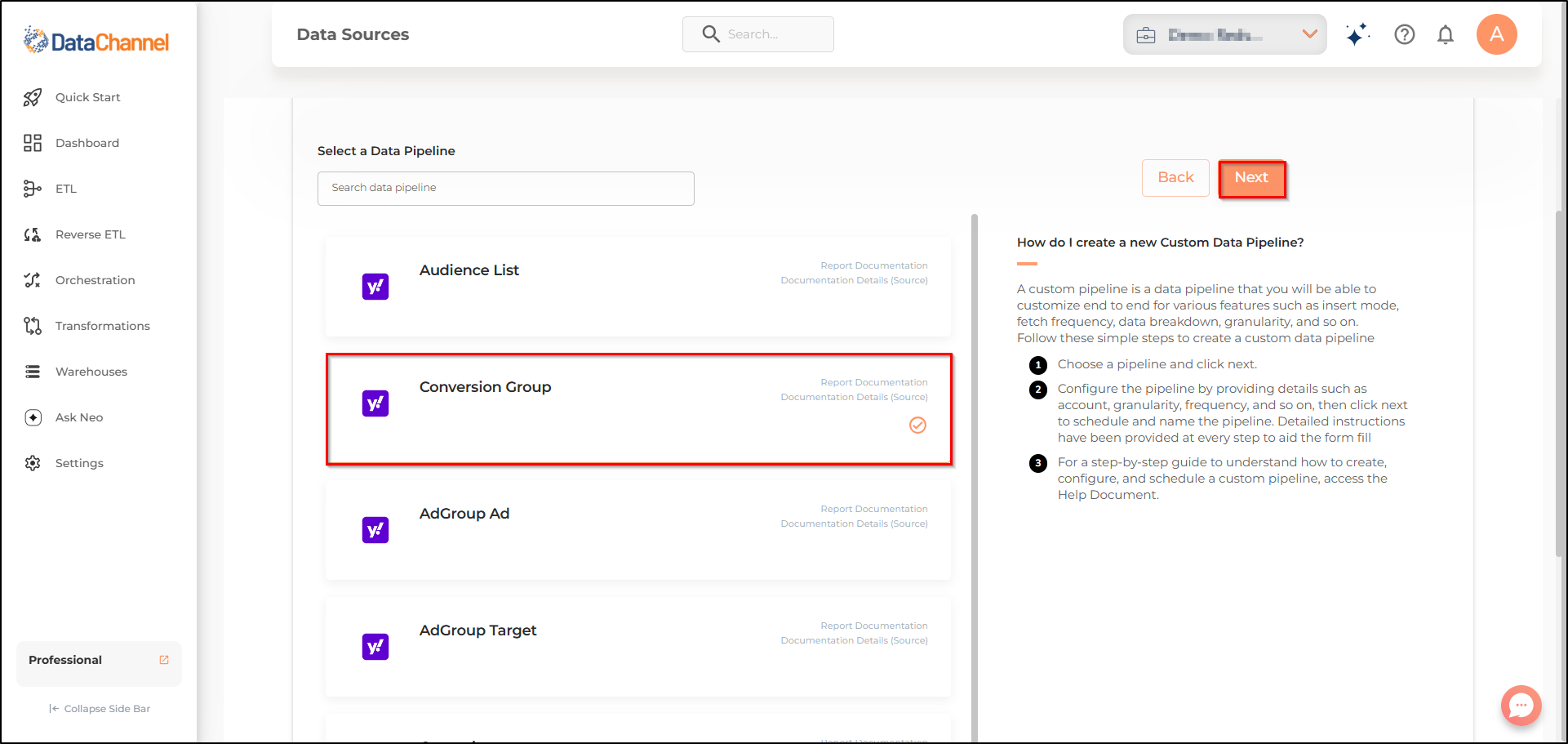
Task: Click the pipeline list vertical scrollbar
Action: (x=975, y=479)
